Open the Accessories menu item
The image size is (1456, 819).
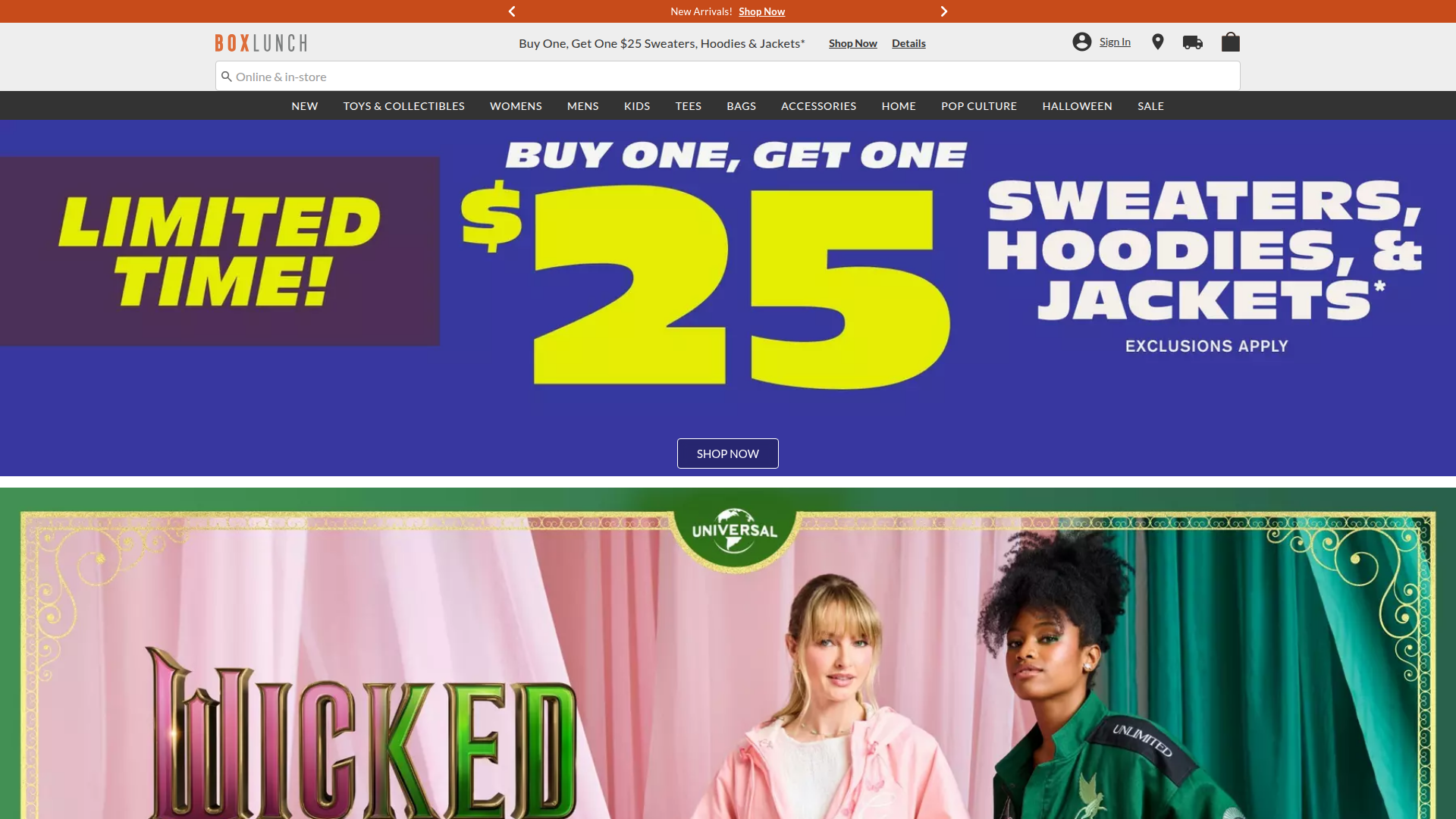pos(818,106)
